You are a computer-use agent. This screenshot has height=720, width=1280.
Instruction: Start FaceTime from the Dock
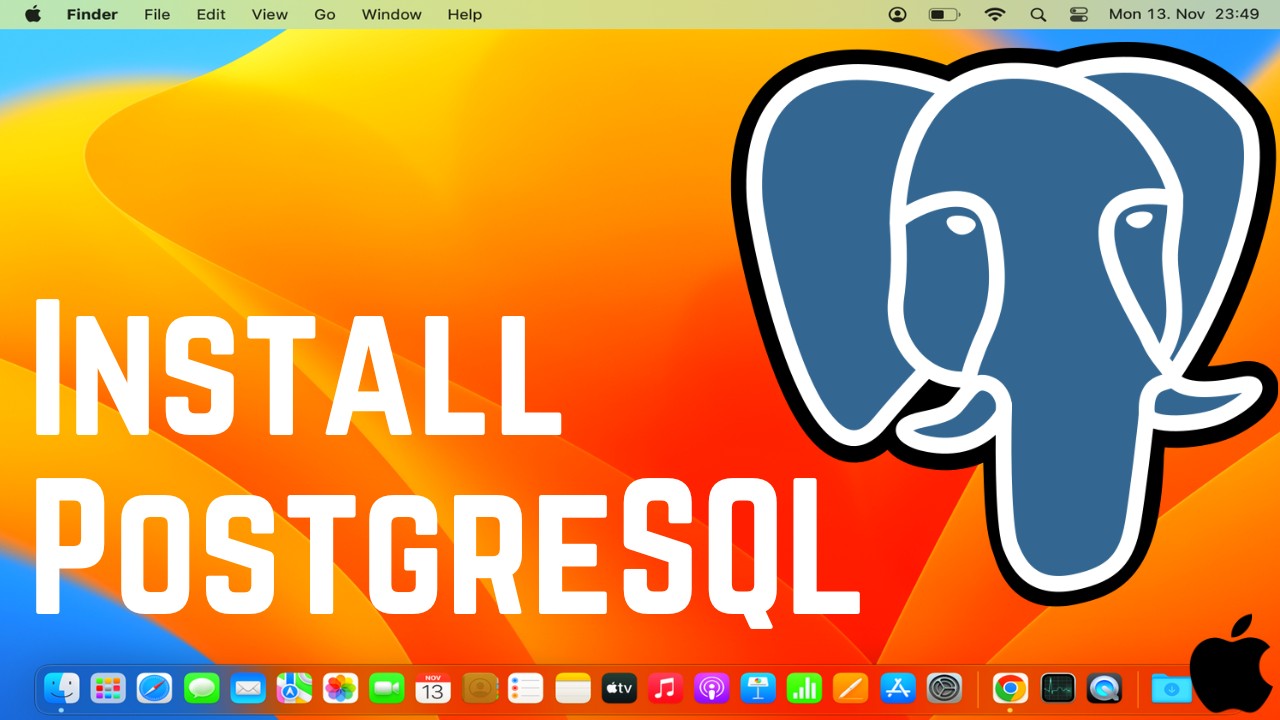pos(386,688)
